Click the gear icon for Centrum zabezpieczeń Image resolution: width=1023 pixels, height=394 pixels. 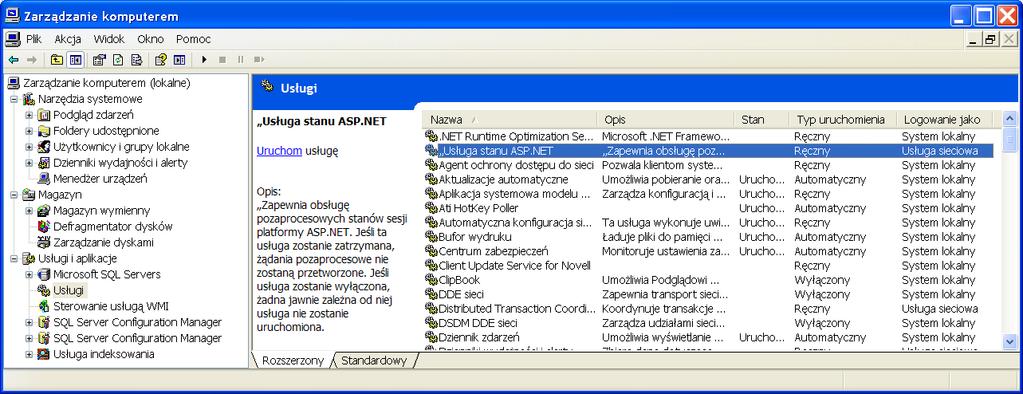point(431,251)
